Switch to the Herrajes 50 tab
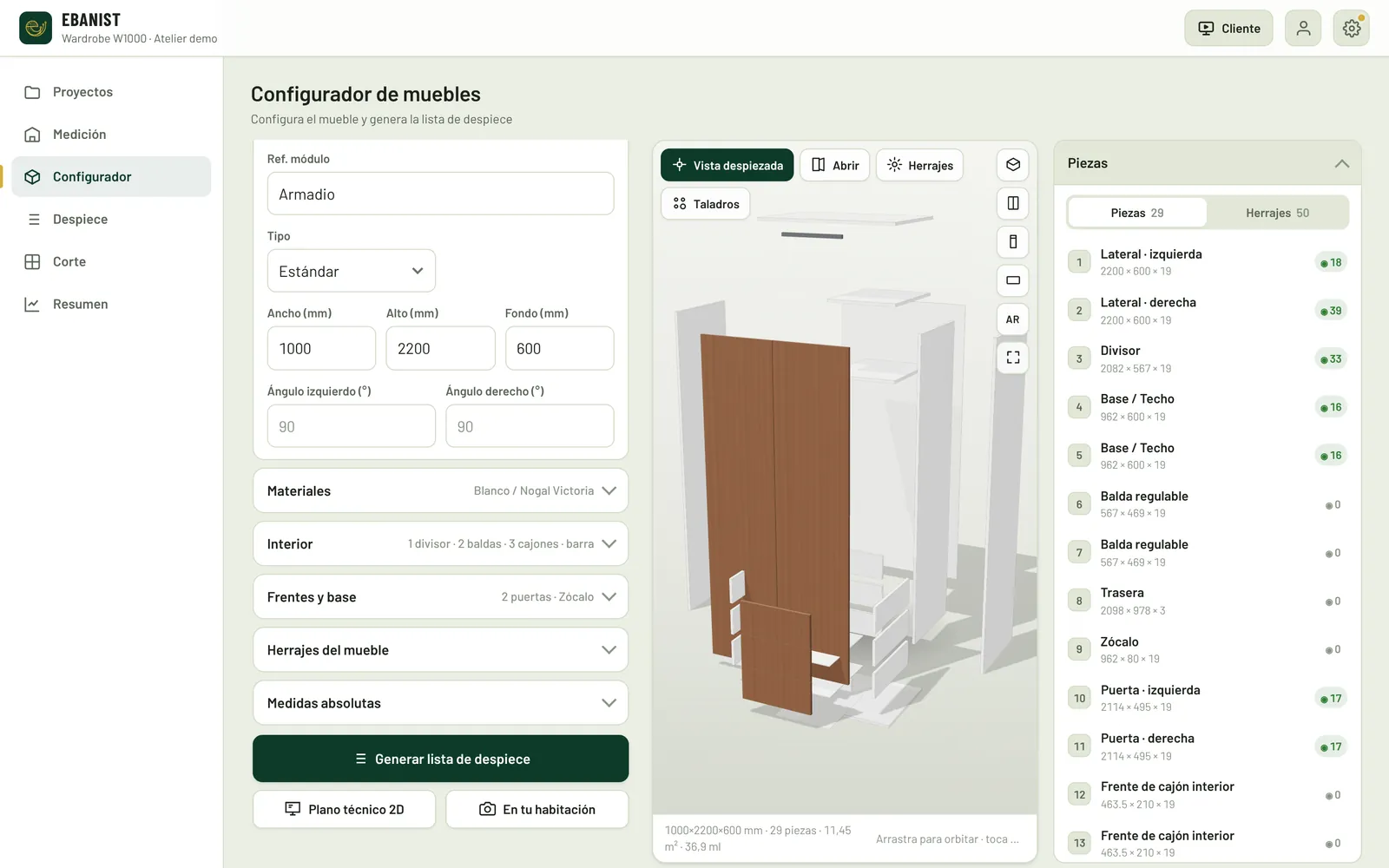The height and width of the screenshot is (868, 1389). pos(1277,213)
